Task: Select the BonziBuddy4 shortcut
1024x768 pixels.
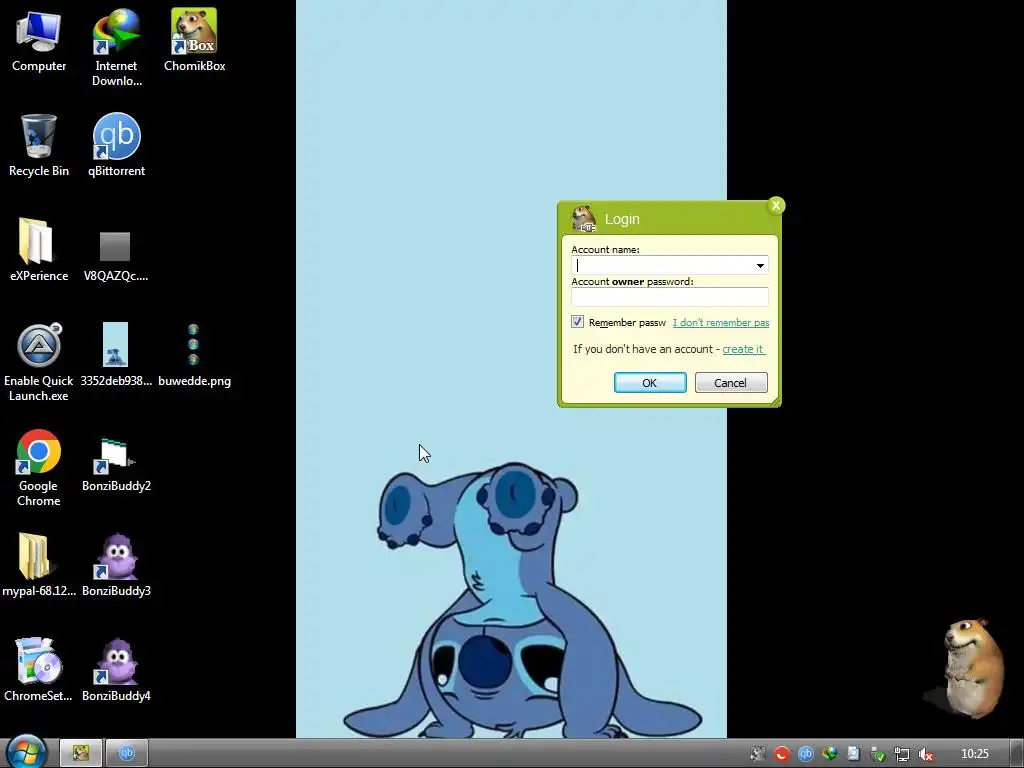Action: 116,670
